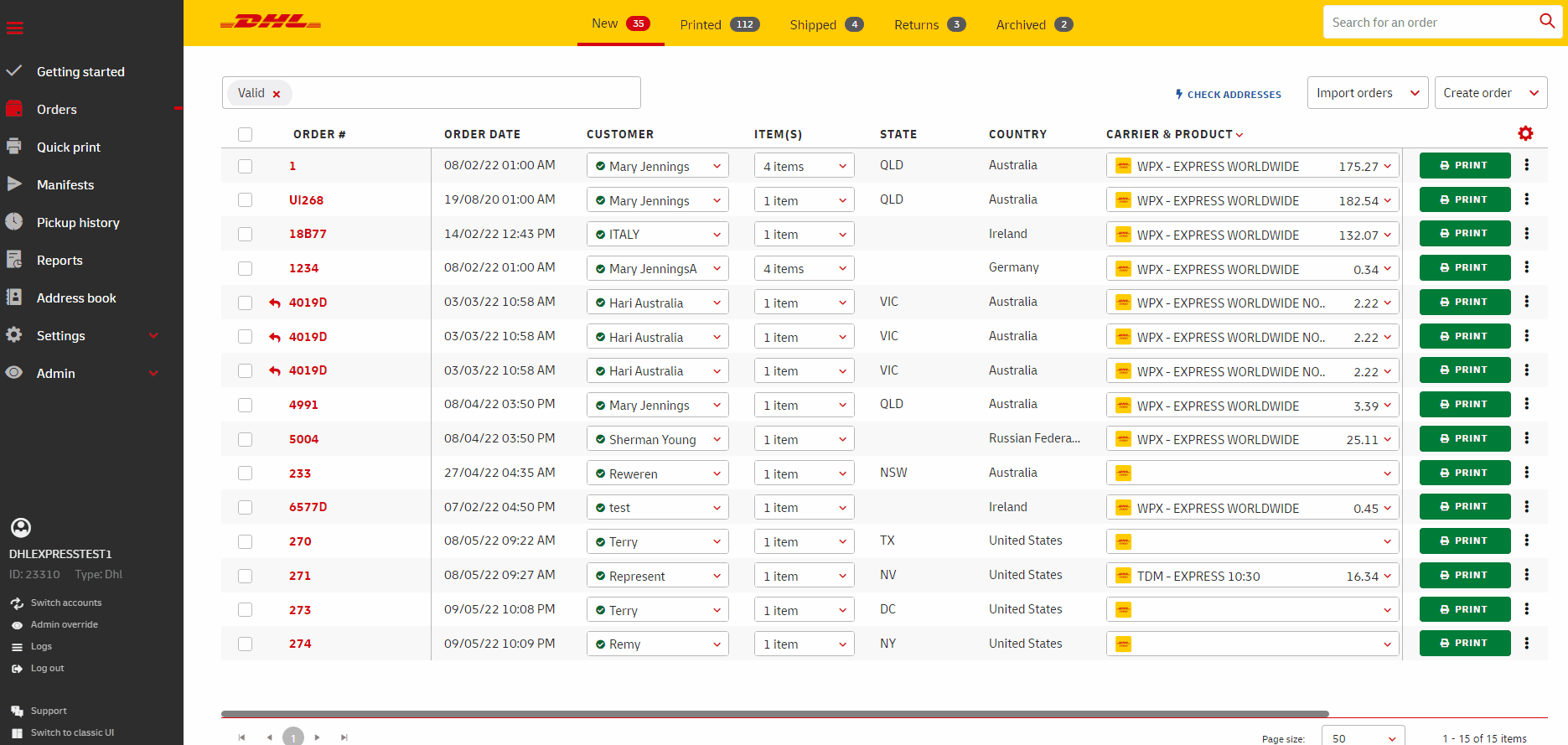Check the box for order UI268
The image size is (1568, 745).
[245, 199]
